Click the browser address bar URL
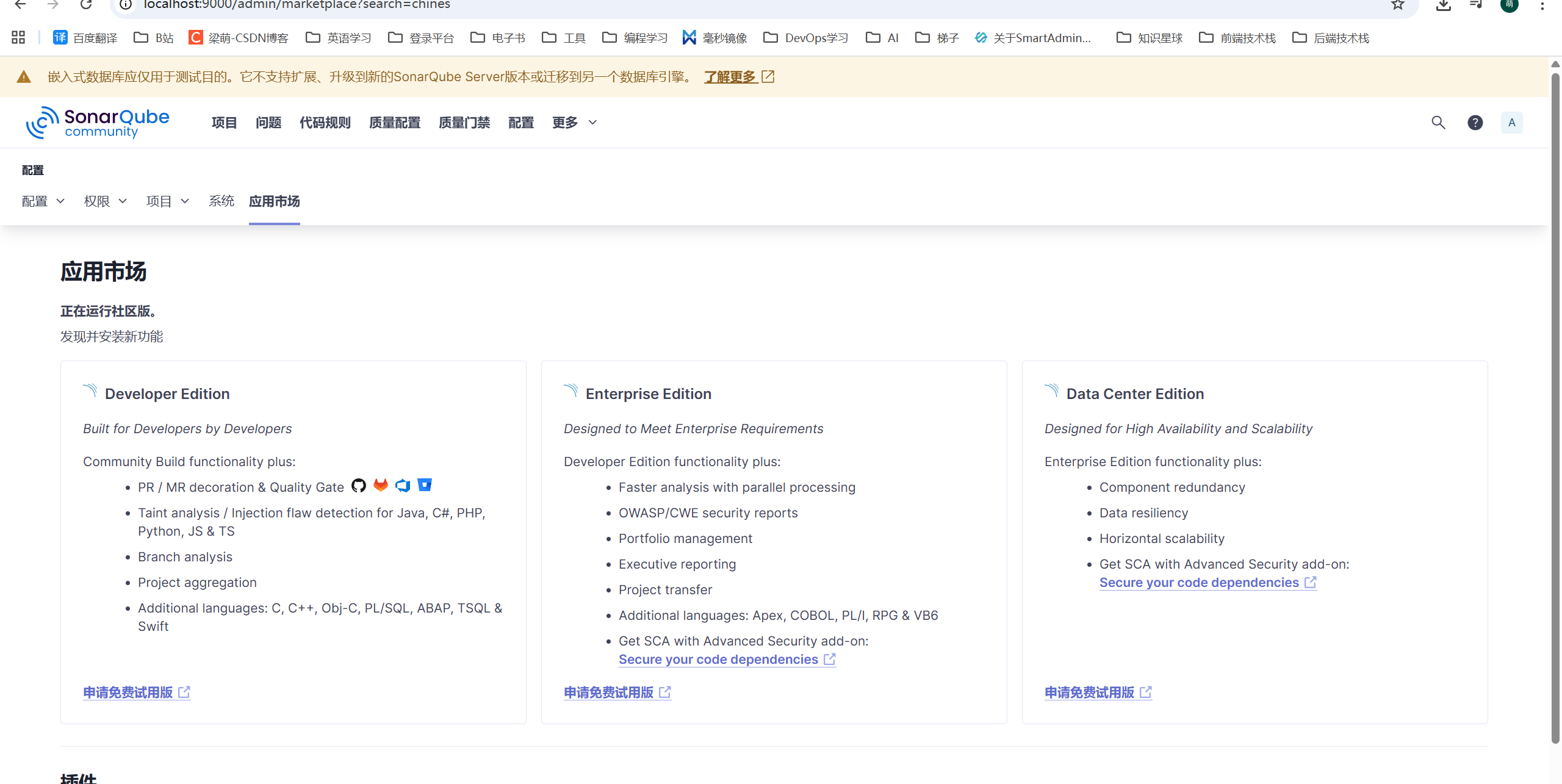 pyautogui.click(x=297, y=5)
